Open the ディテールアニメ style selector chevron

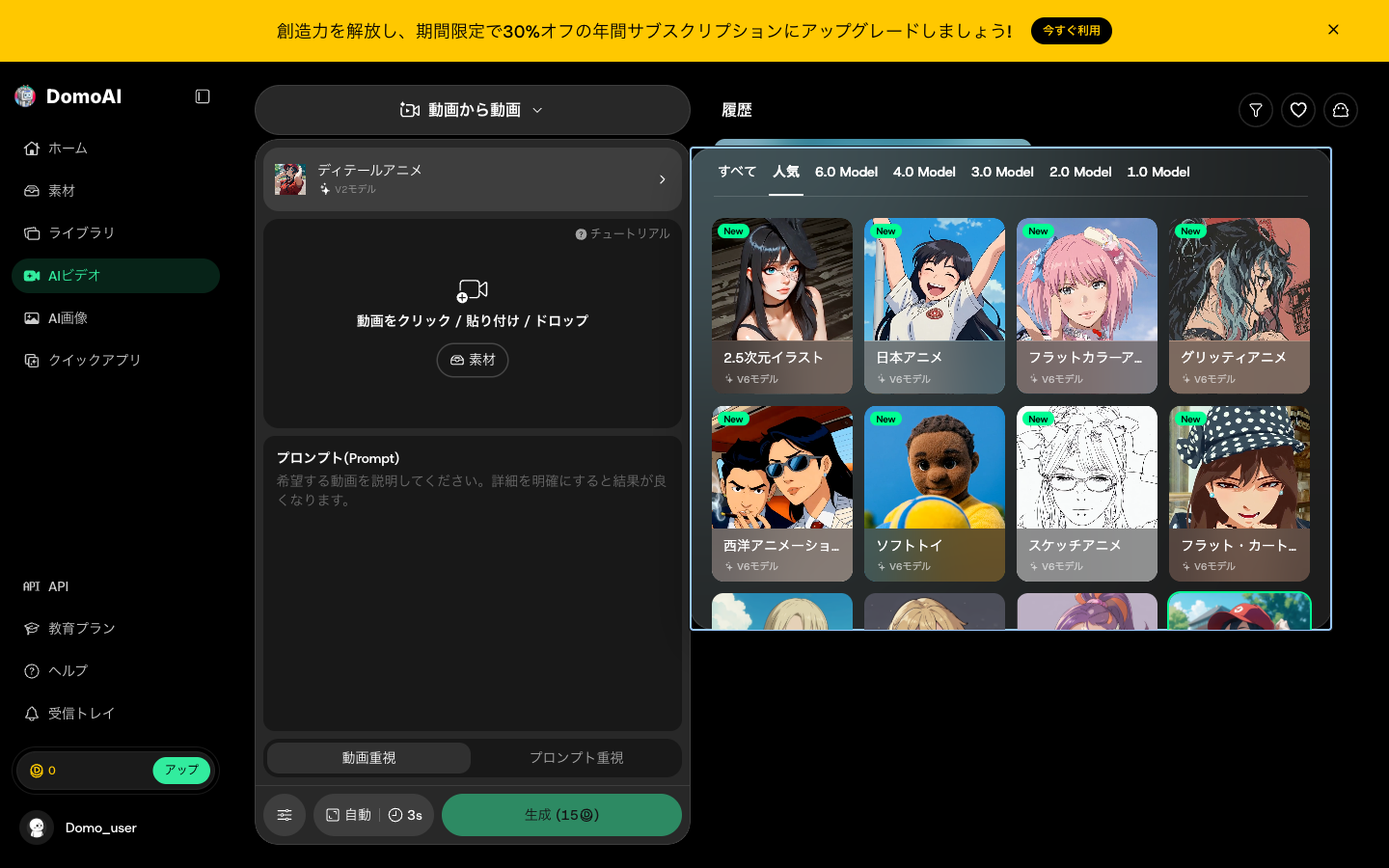662,179
